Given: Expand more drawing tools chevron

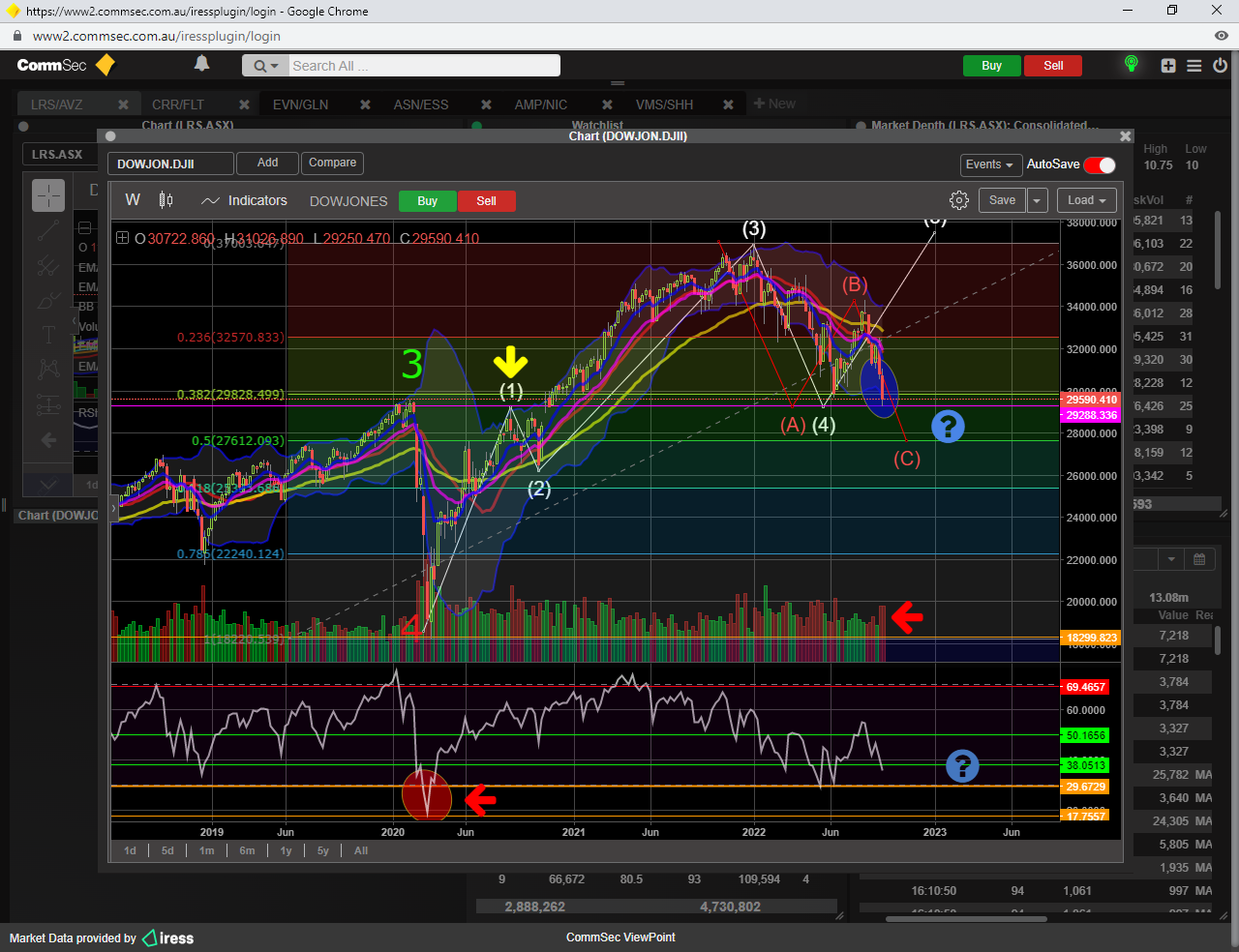Looking at the screenshot, I should coord(48,484).
